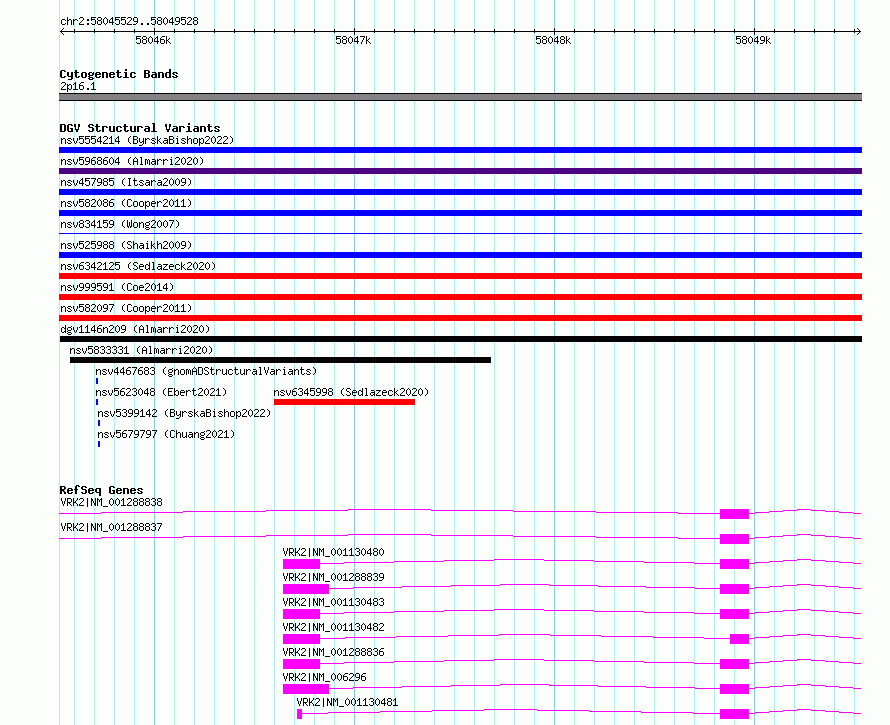
Task: Click the chr2:58045529..58049528 coordinate label
Action: click(x=129, y=21)
